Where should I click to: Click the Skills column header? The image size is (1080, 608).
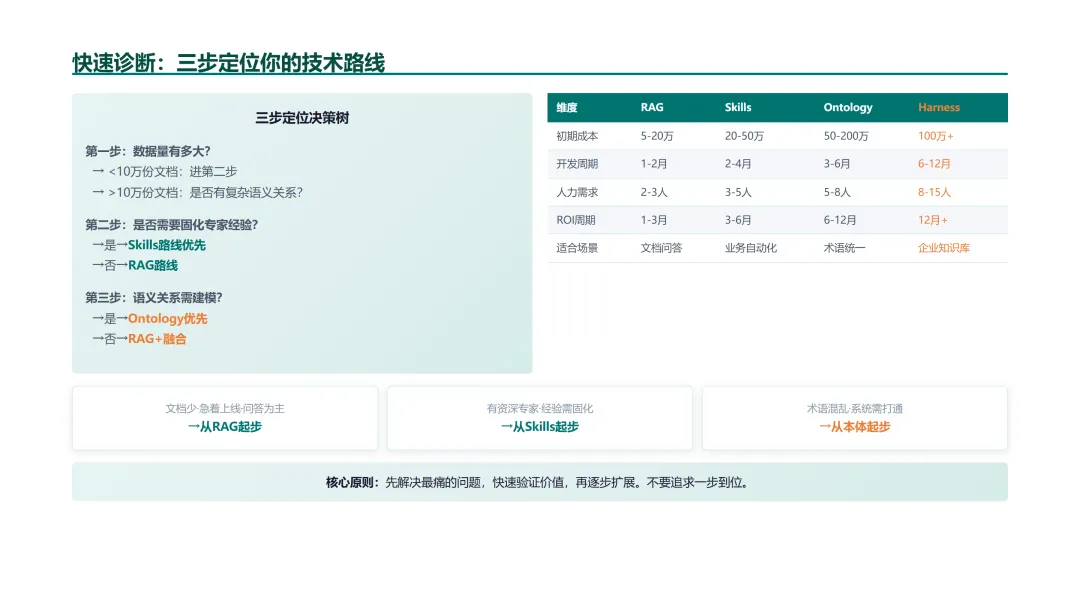[738, 107]
